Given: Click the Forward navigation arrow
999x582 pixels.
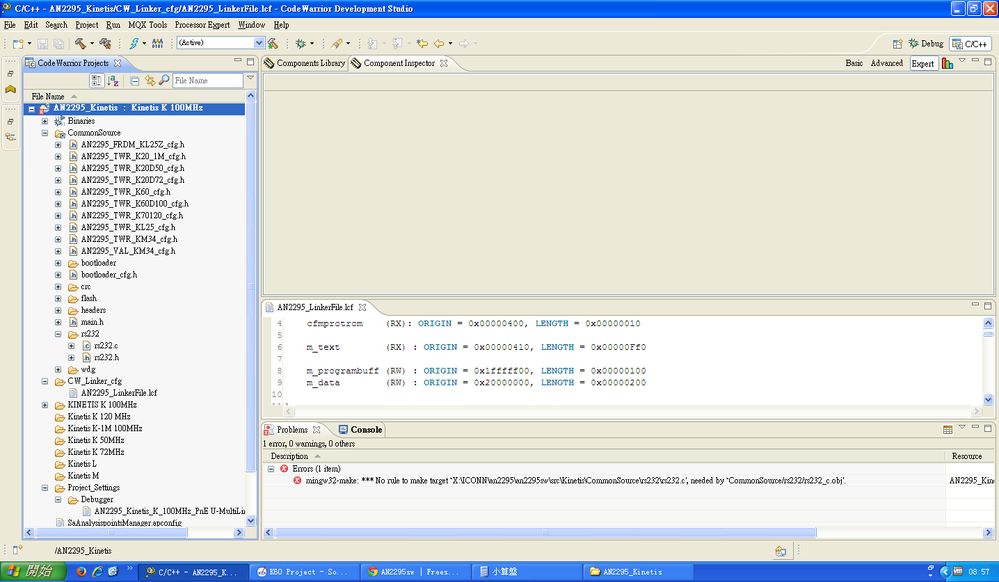Looking at the screenshot, I should coord(464,43).
